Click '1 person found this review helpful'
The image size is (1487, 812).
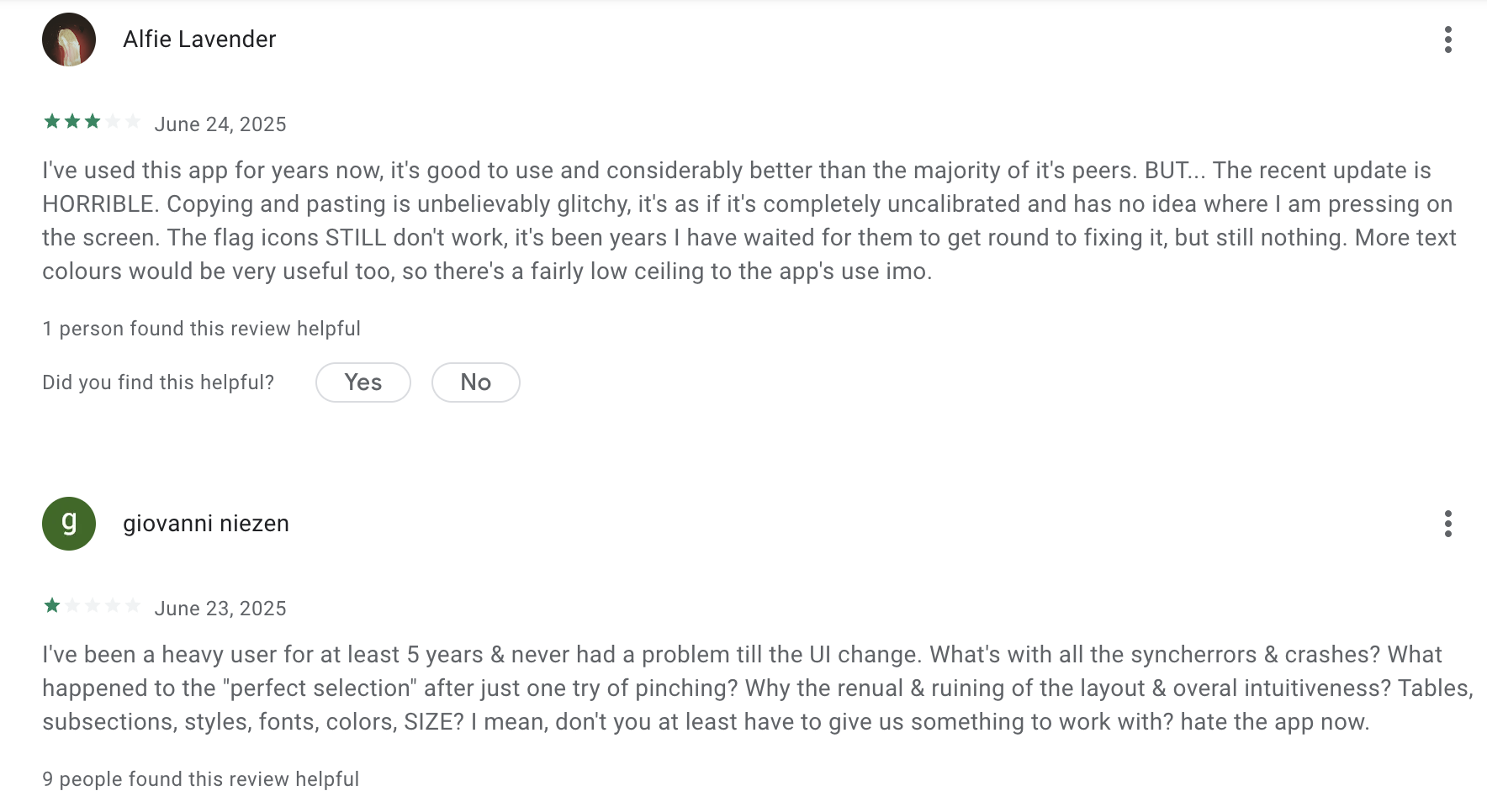[201, 329]
